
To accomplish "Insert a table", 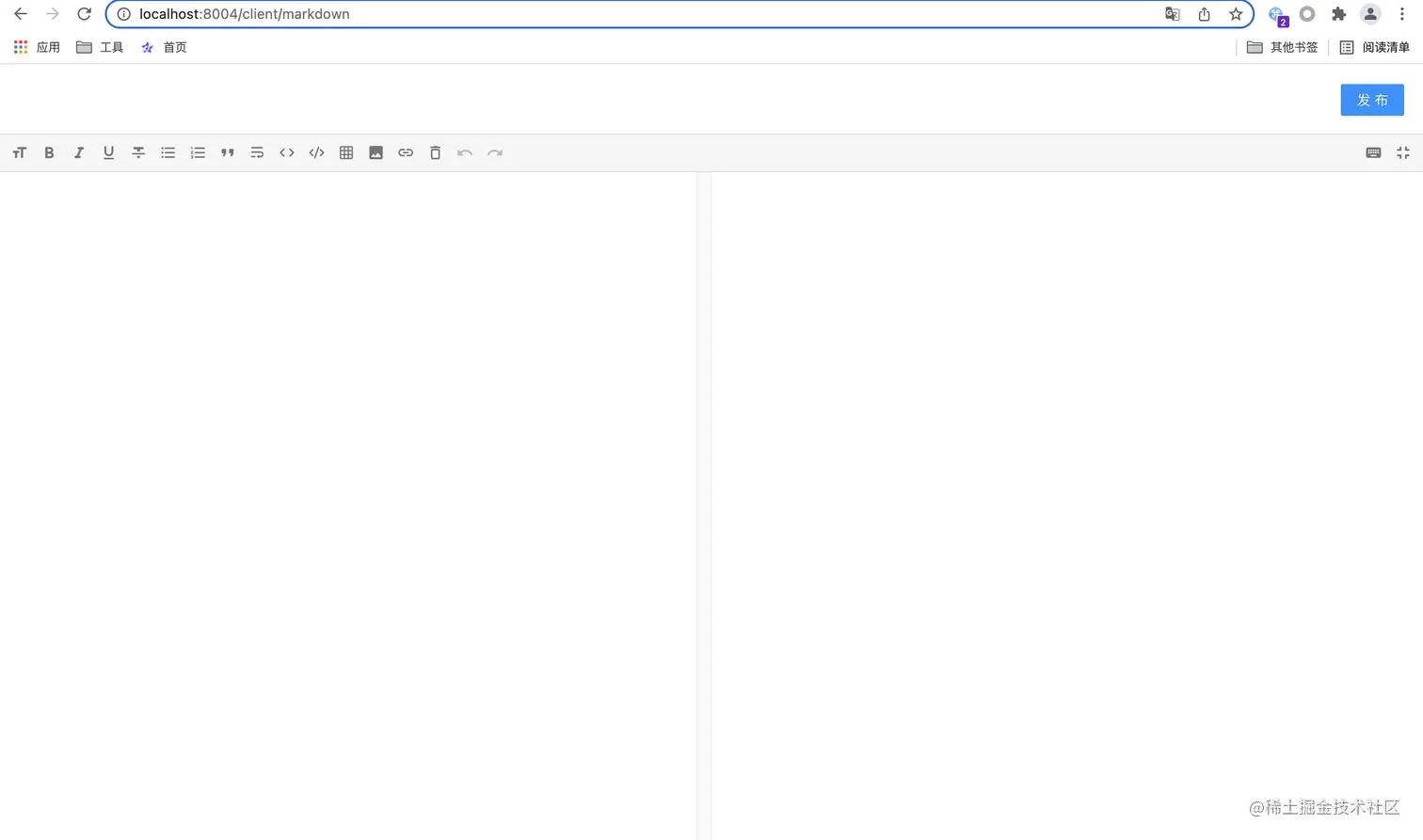I will coord(346,152).
